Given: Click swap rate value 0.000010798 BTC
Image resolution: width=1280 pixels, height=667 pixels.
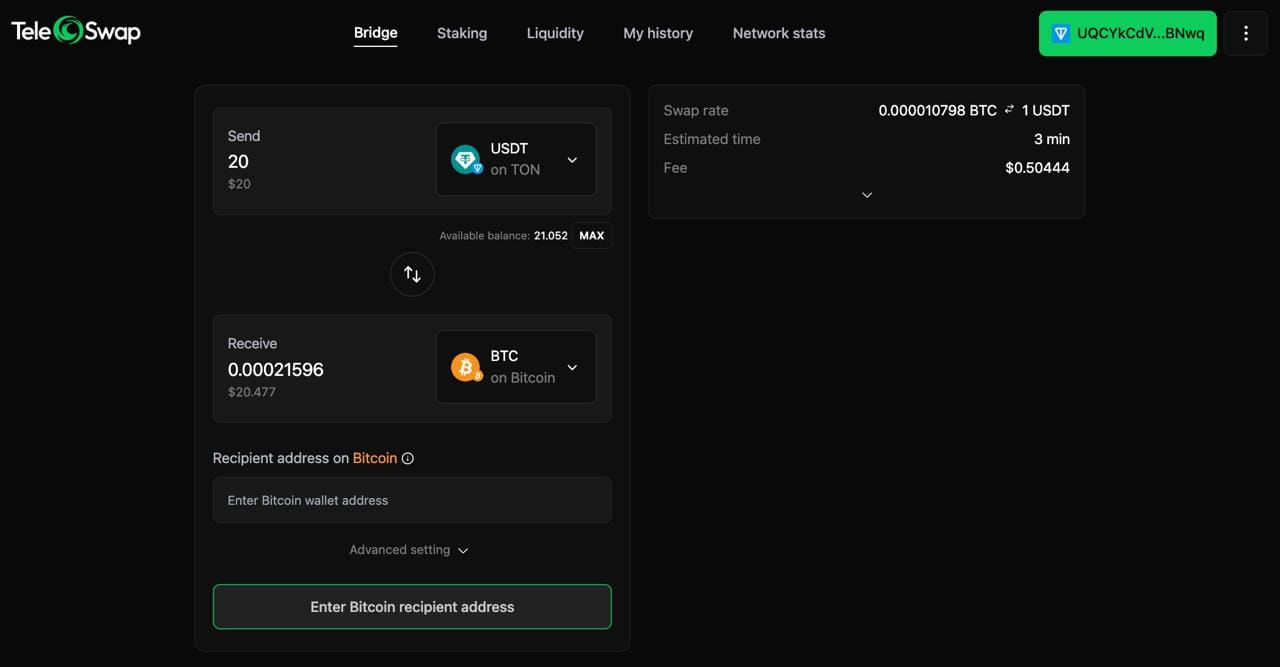Looking at the screenshot, I should coord(938,110).
